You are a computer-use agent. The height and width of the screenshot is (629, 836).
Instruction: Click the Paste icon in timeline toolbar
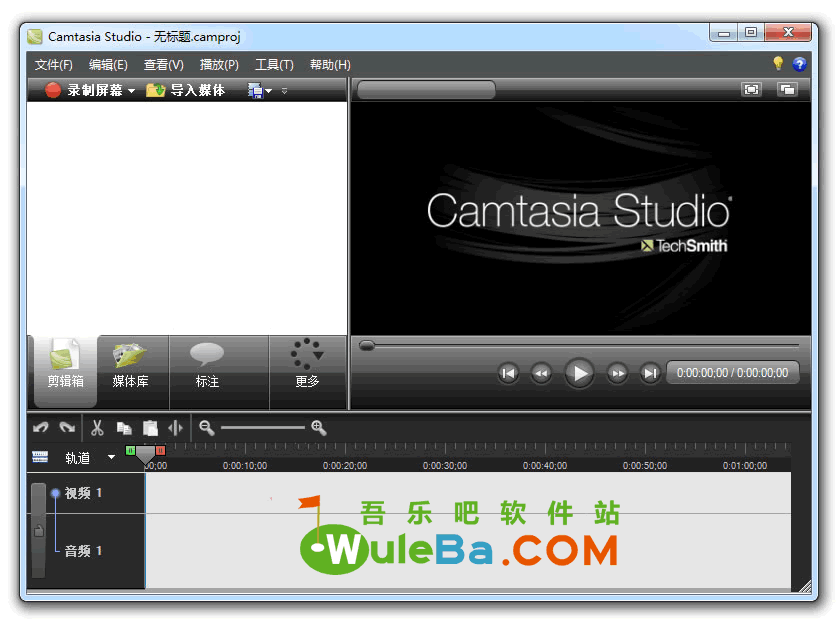click(x=150, y=428)
